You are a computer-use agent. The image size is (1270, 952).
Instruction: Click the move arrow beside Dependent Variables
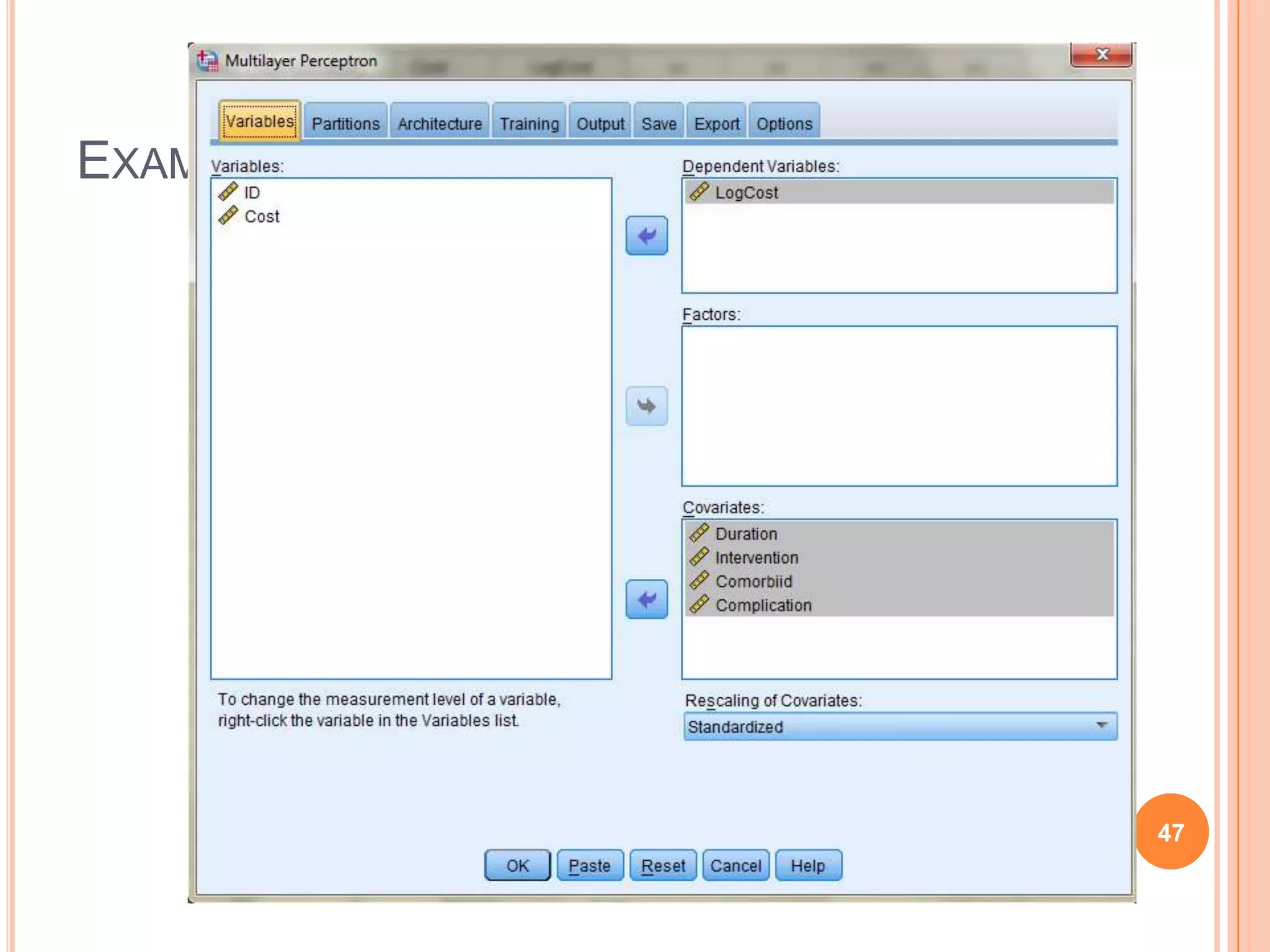pyautogui.click(x=647, y=236)
